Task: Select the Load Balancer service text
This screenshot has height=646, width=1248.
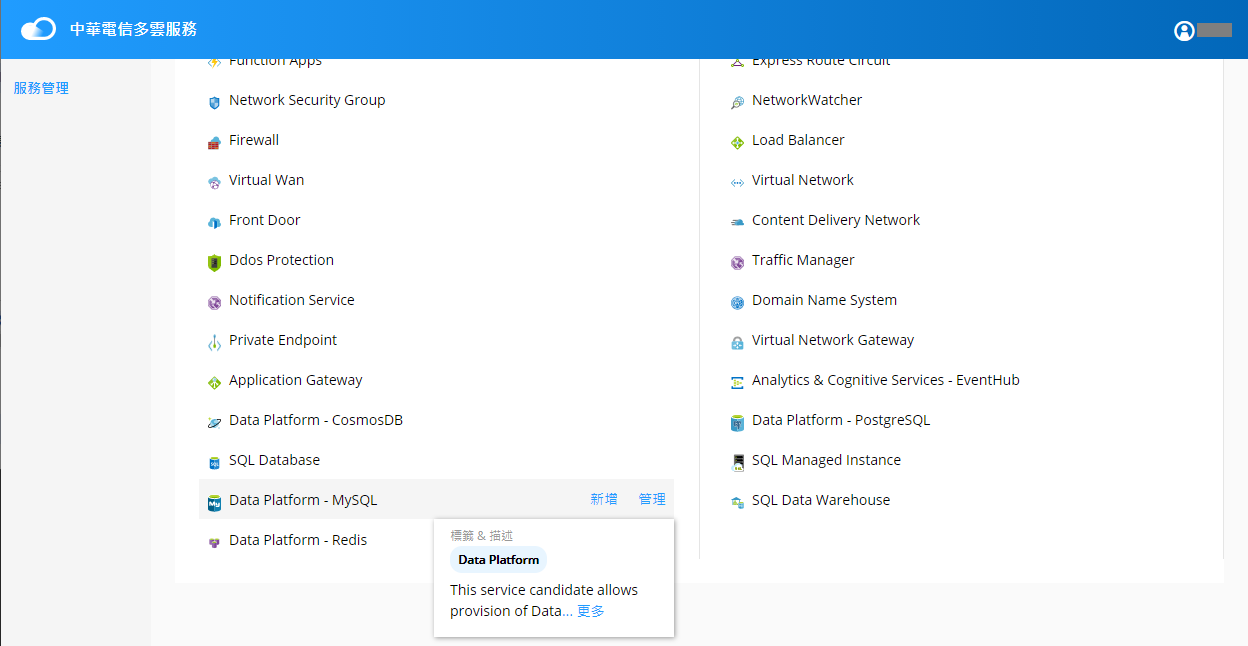Action: pos(798,140)
